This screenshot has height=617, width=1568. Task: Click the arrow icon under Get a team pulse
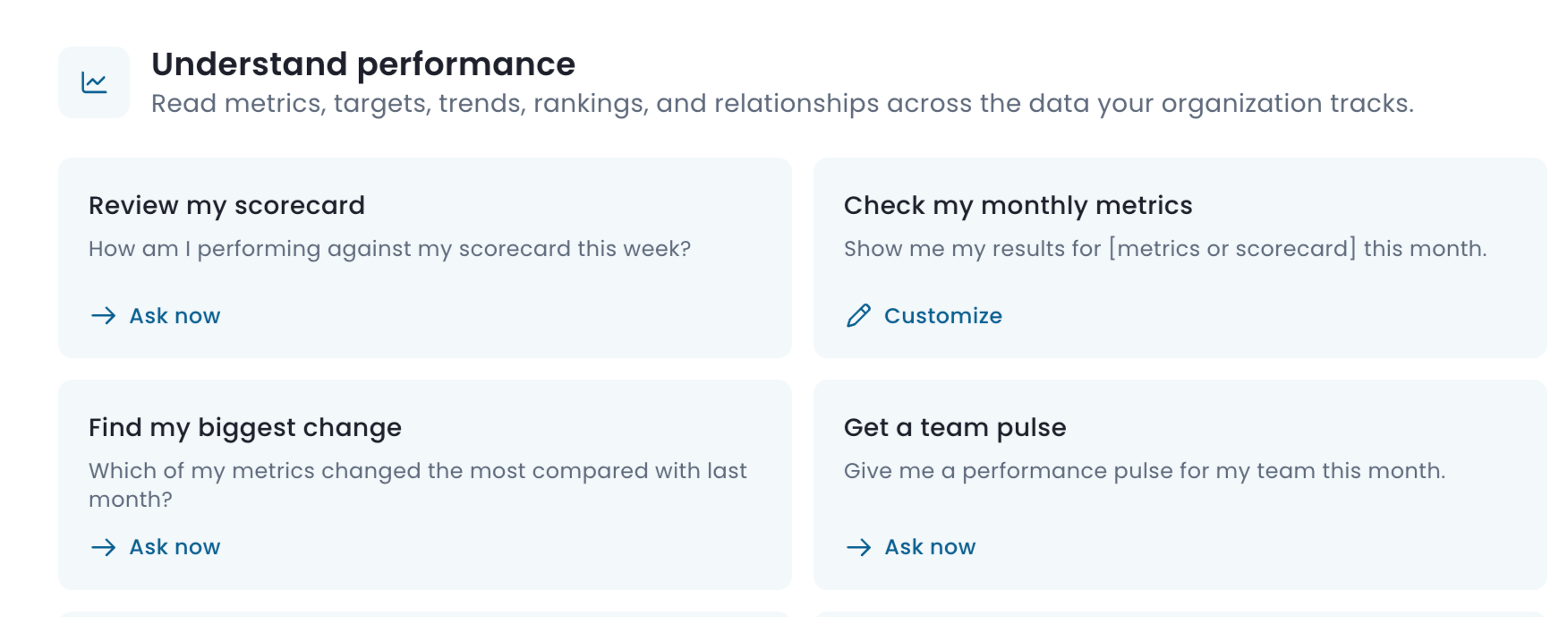(859, 547)
